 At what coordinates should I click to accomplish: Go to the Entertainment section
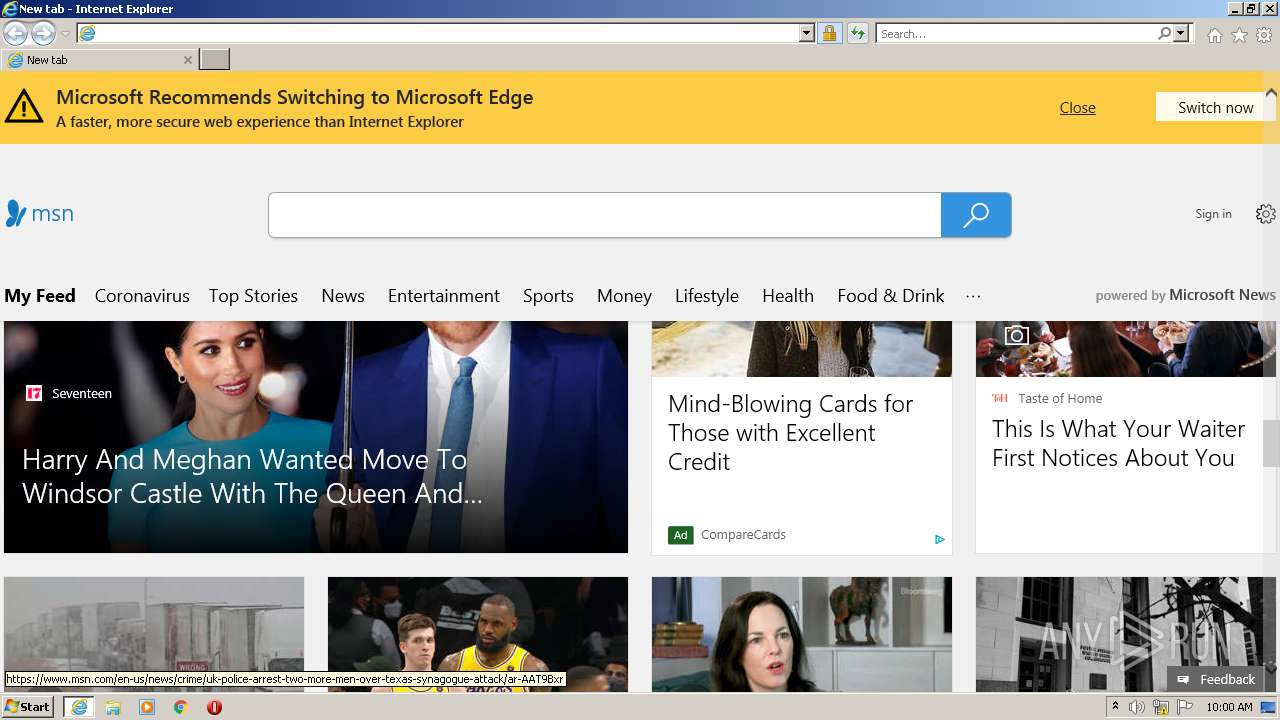[444, 296]
